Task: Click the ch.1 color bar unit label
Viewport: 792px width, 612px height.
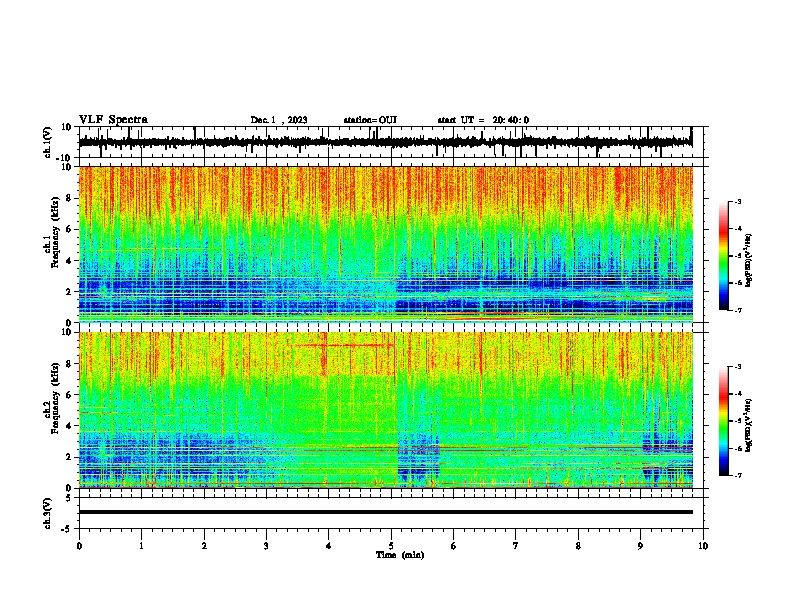Action: 749,260
